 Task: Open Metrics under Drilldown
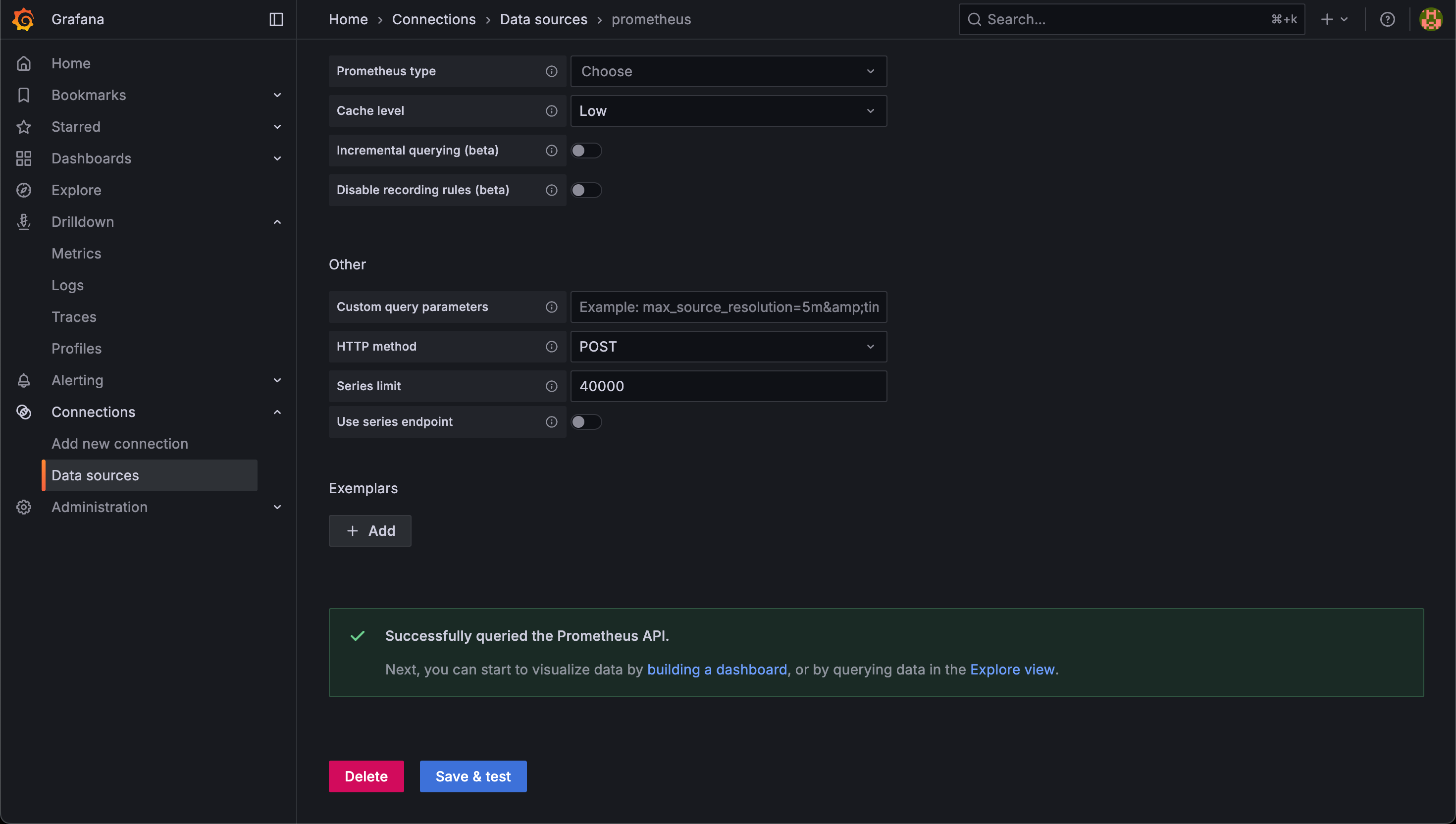[x=76, y=254]
